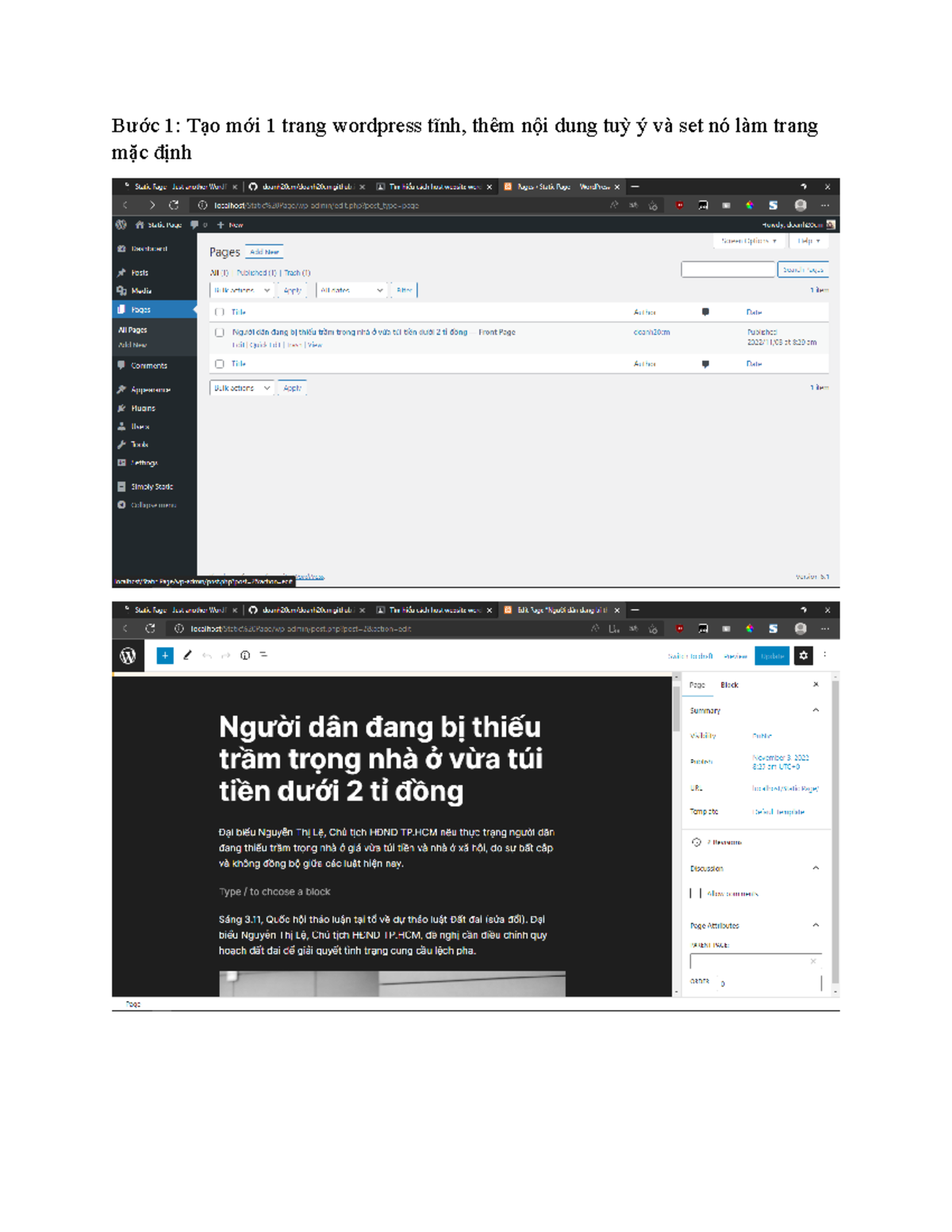Open the Add New submenu item
The image size is (952, 1232).
(132, 345)
